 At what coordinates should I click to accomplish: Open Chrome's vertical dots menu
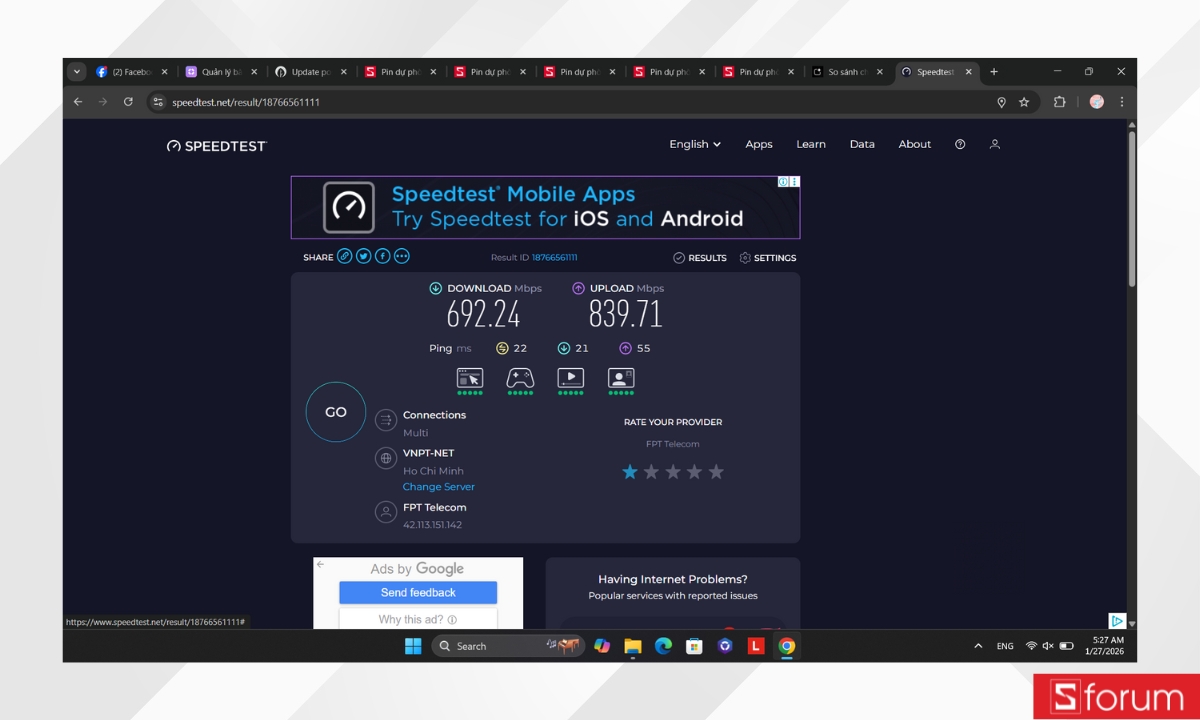(1121, 102)
